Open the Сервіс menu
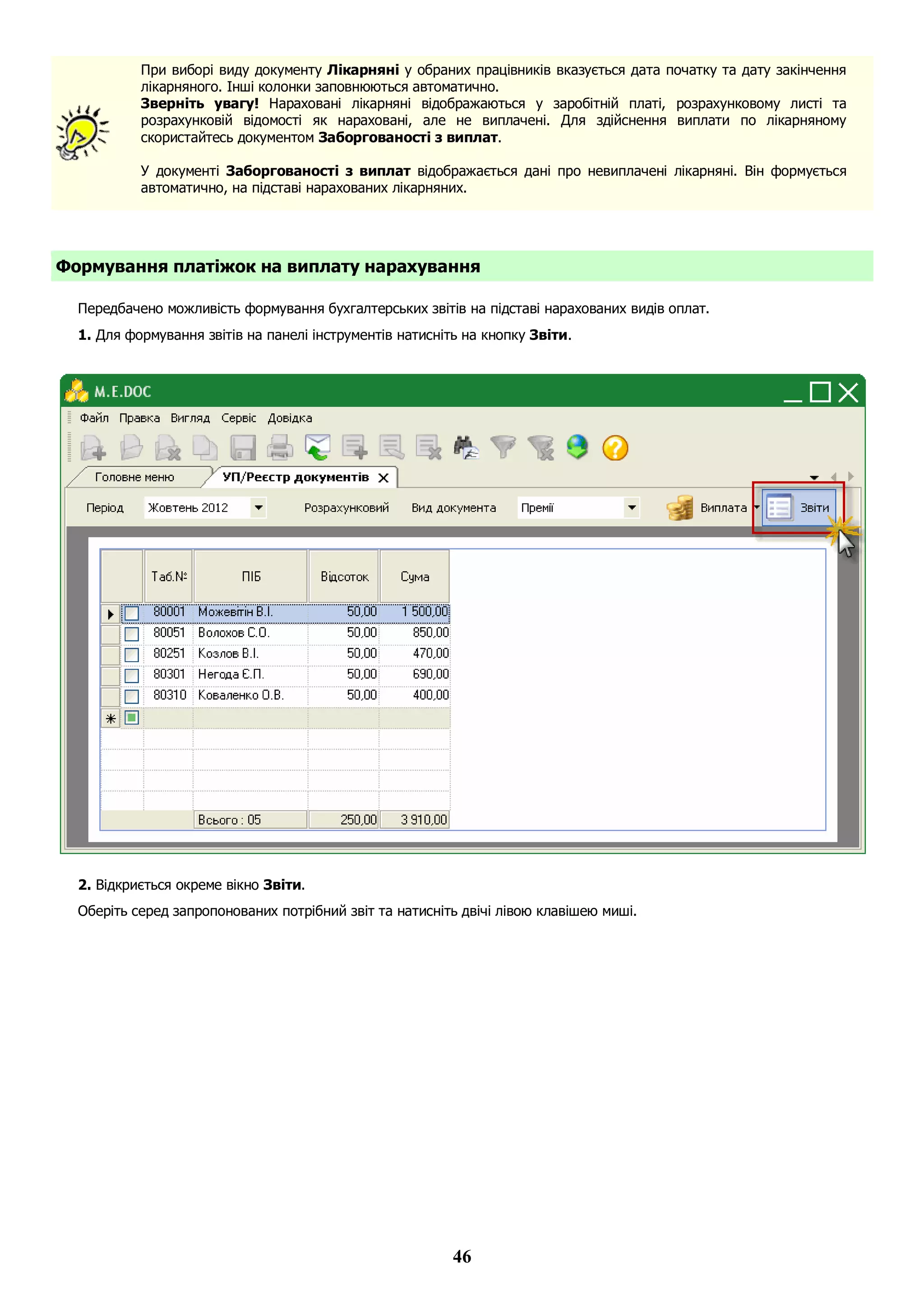 point(239,418)
